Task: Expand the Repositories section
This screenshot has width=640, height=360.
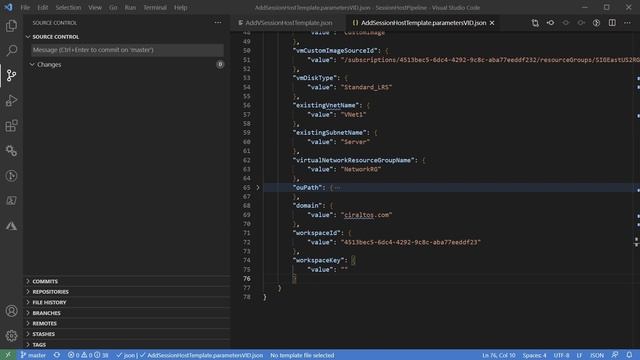Action: (x=127, y=292)
